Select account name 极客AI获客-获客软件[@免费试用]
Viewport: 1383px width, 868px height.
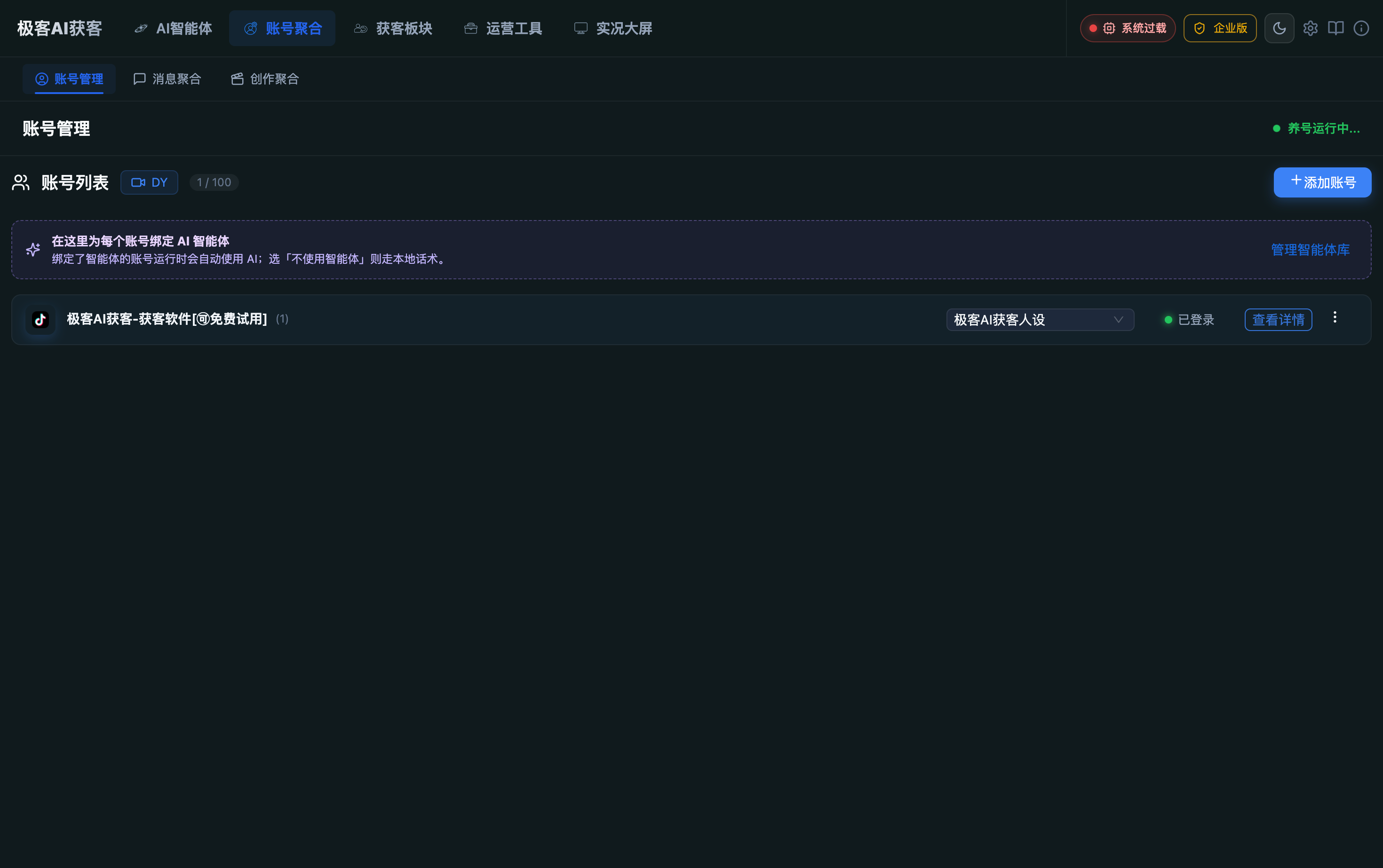click(x=167, y=319)
